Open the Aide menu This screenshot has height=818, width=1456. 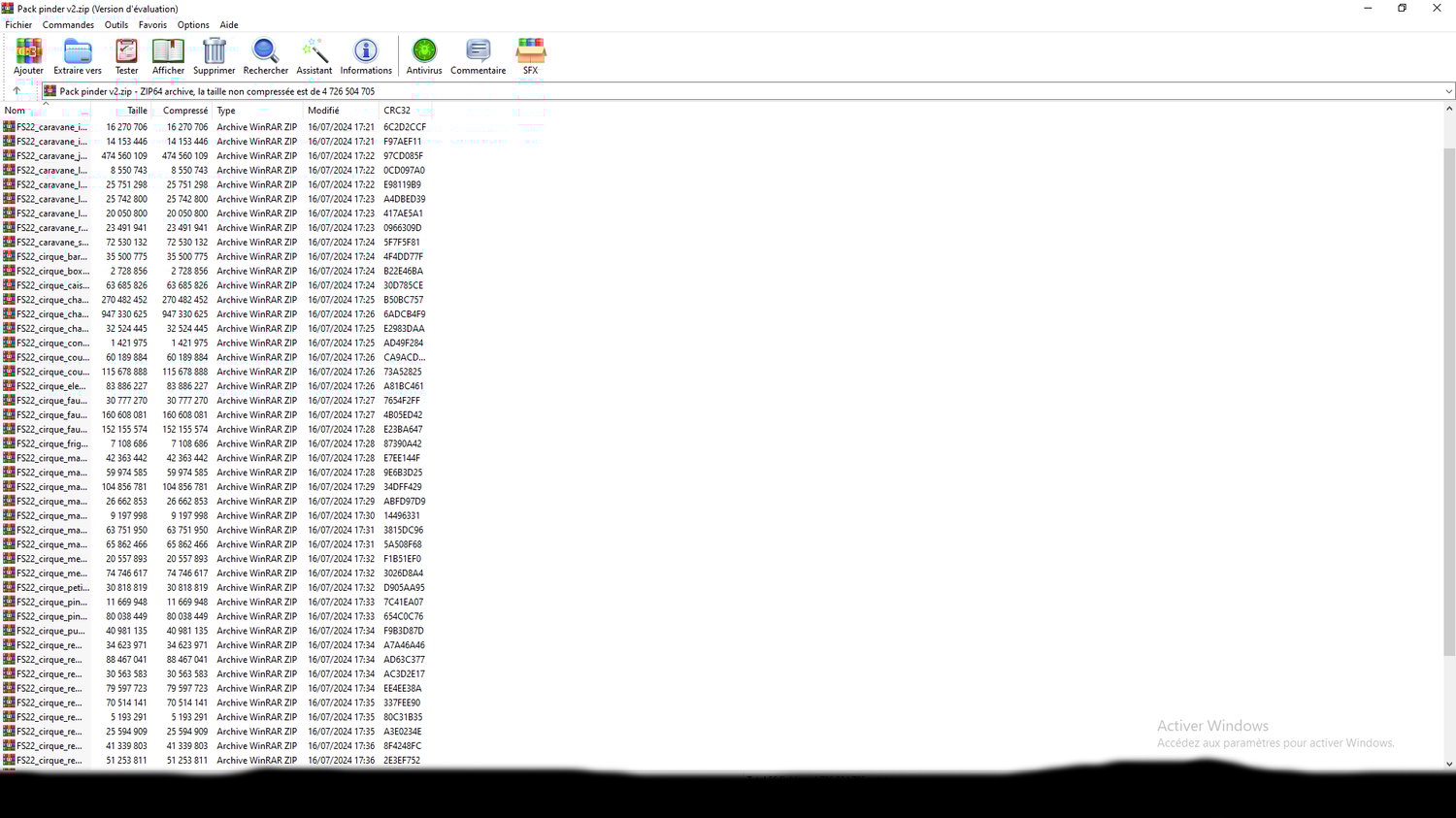[229, 25]
